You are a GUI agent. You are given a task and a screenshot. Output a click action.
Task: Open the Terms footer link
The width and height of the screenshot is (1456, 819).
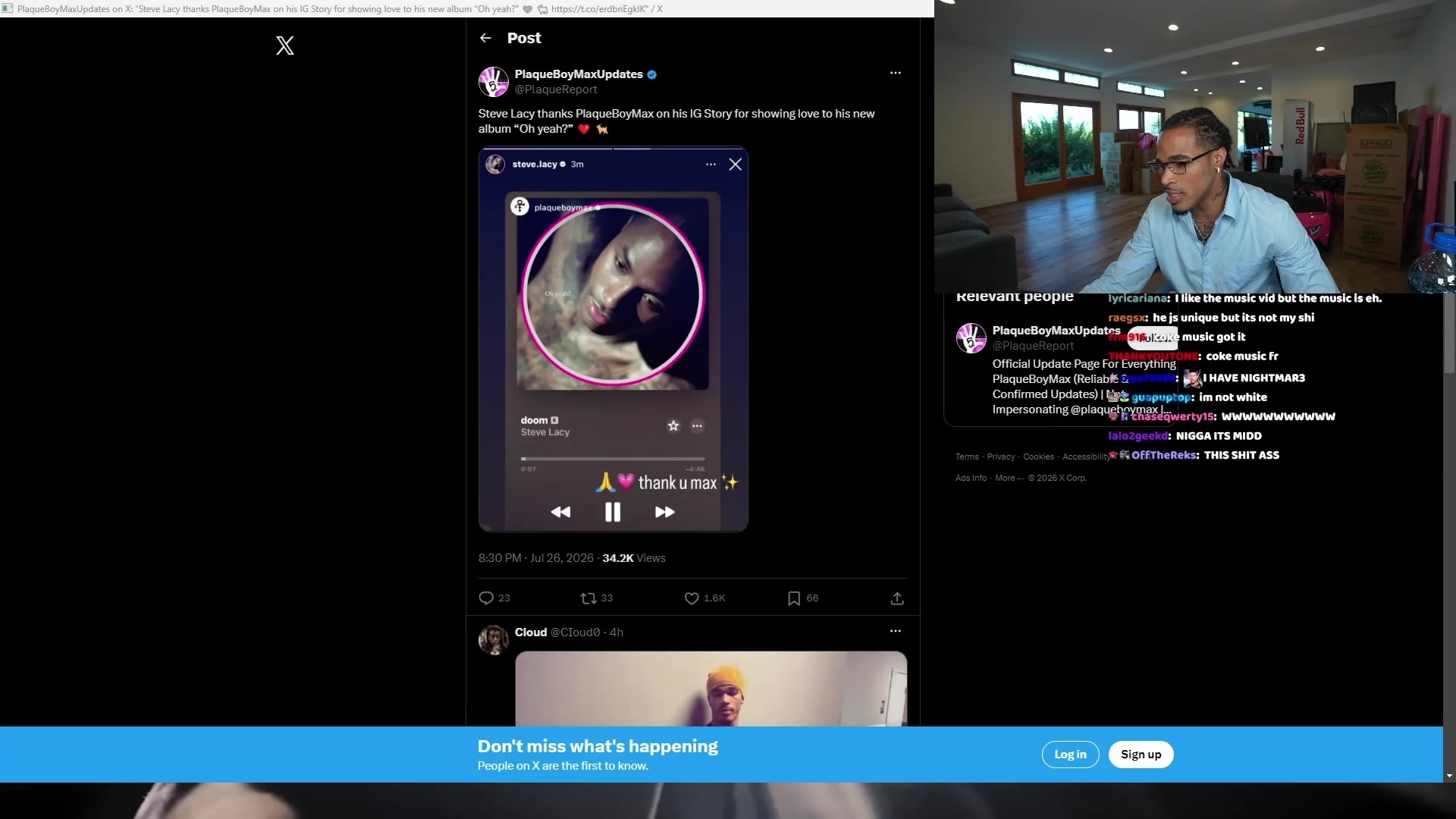tap(967, 457)
